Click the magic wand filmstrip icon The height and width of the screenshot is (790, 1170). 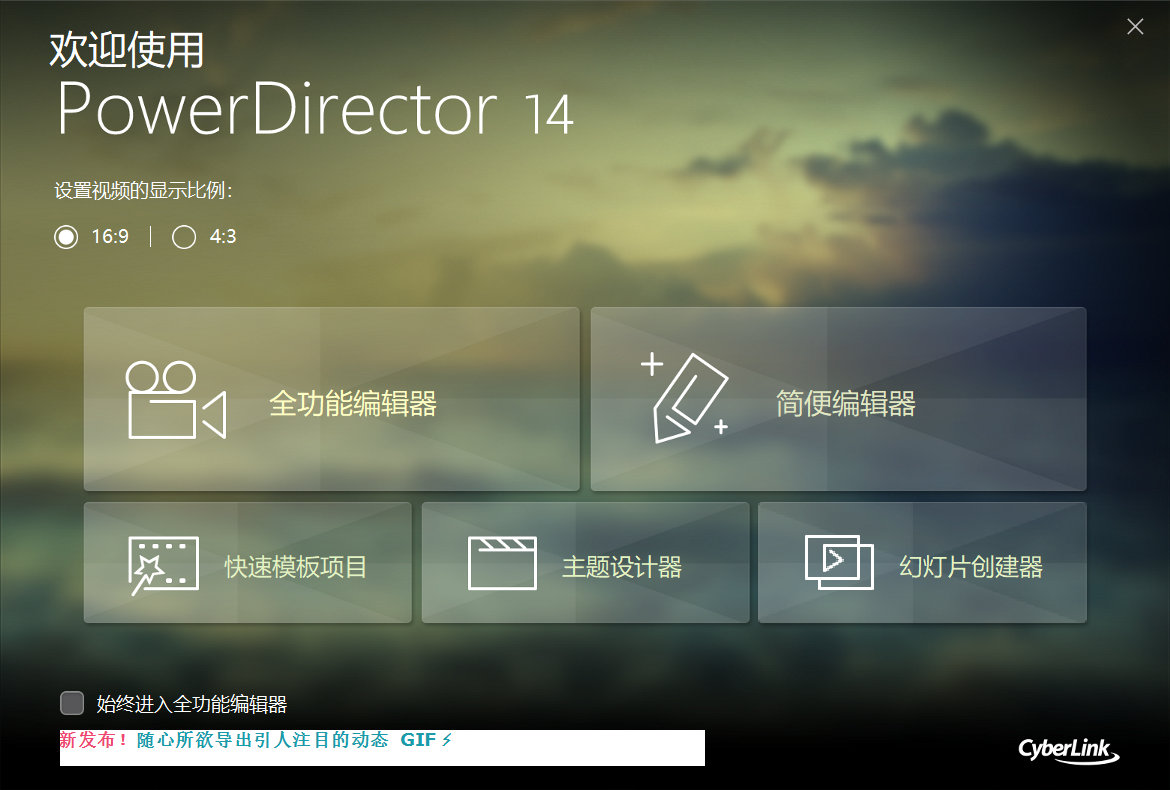163,565
